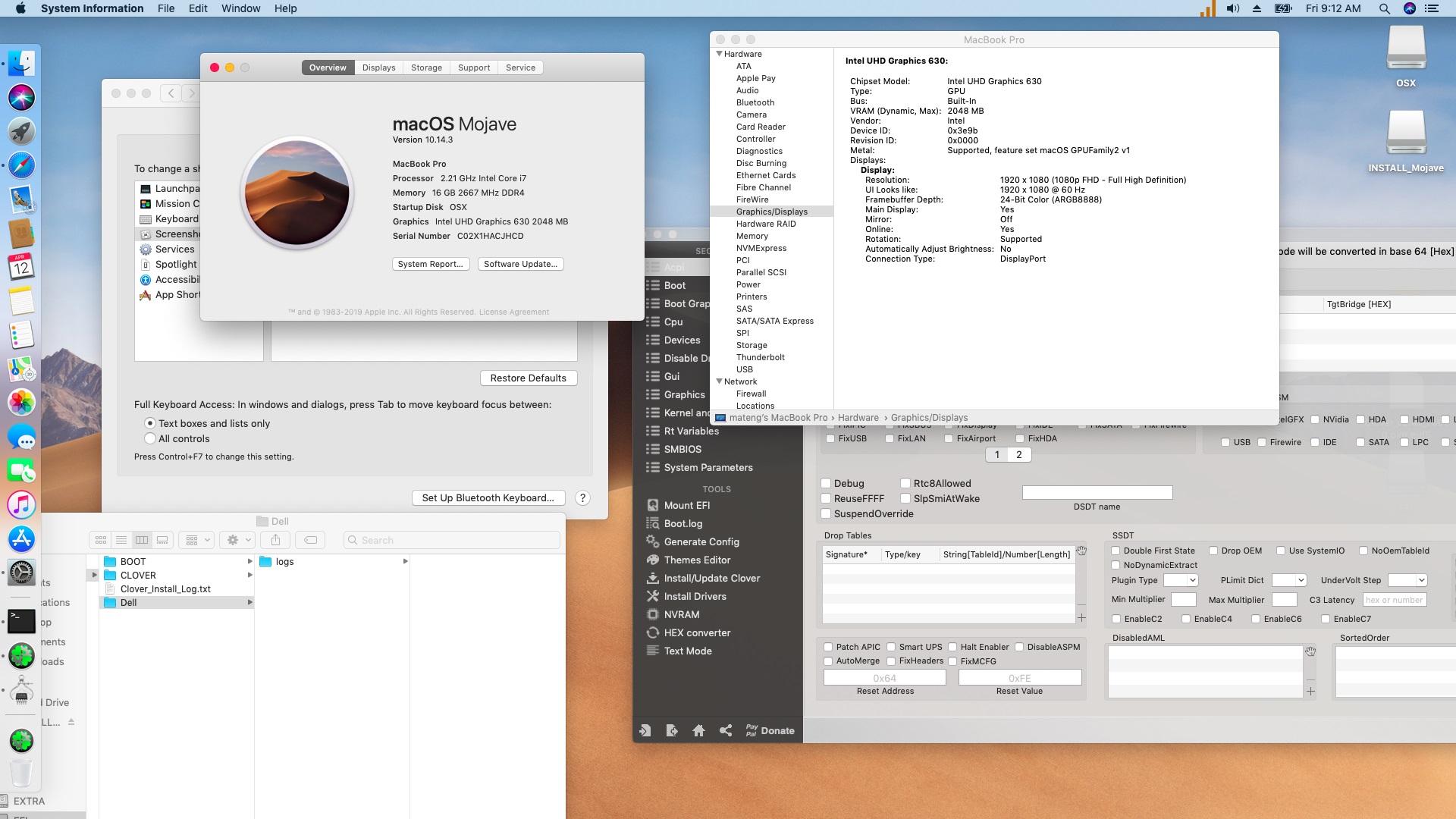
Task: Click the Finder Search field
Action: pos(452,540)
